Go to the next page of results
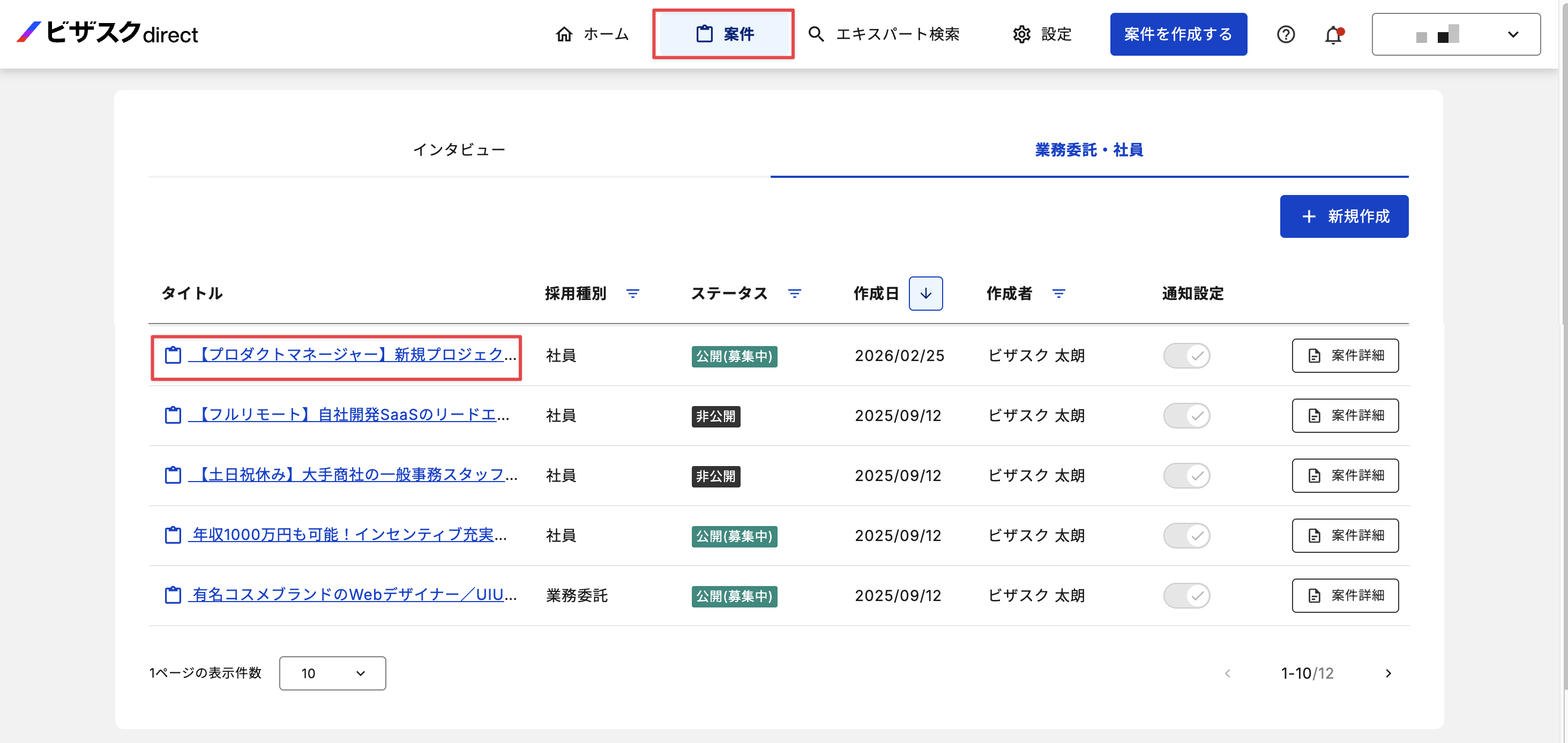The width and height of the screenshot is (1568, 743). click(x=1388, y=674)
